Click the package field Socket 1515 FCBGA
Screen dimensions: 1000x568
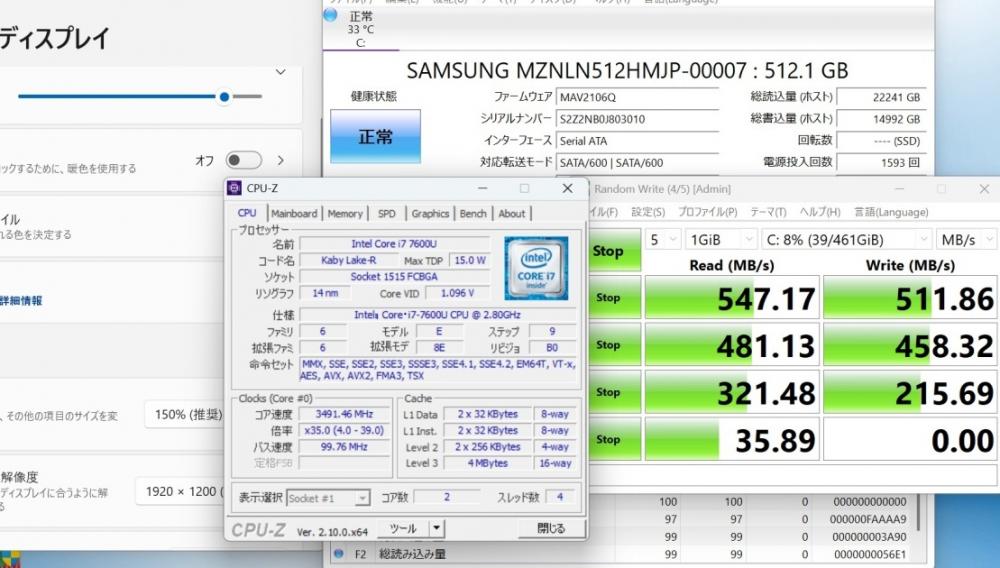pyautogui.click(x=394, y=277)
